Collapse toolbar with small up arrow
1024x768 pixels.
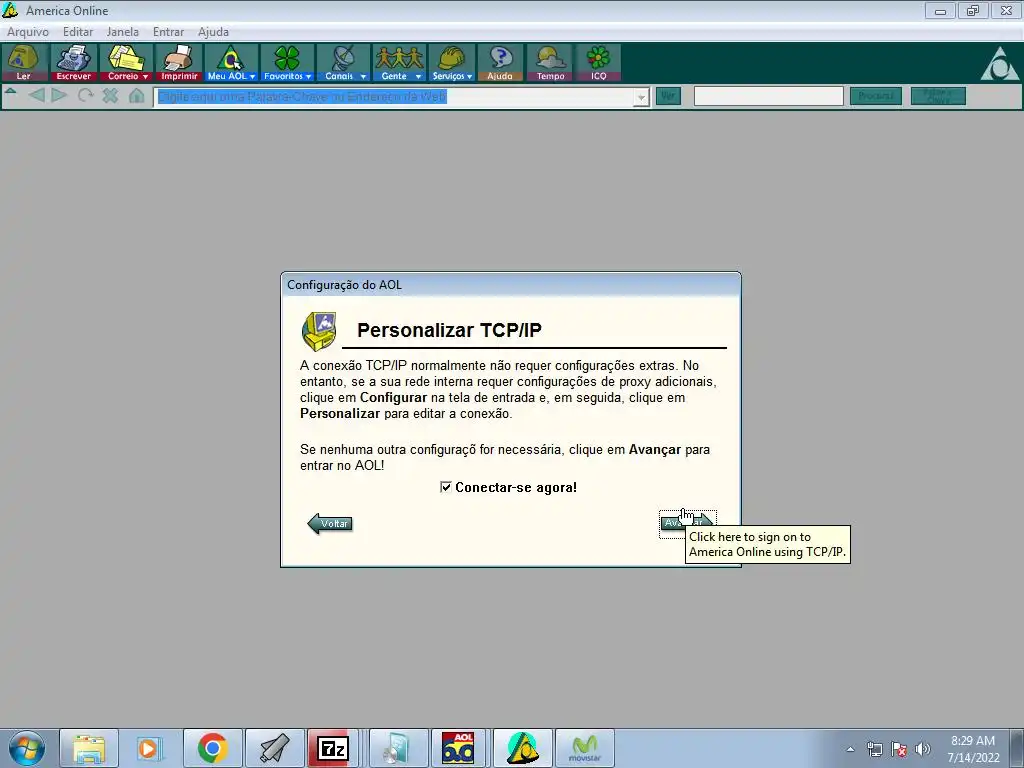pyautogui.click(x=10, y=93)
